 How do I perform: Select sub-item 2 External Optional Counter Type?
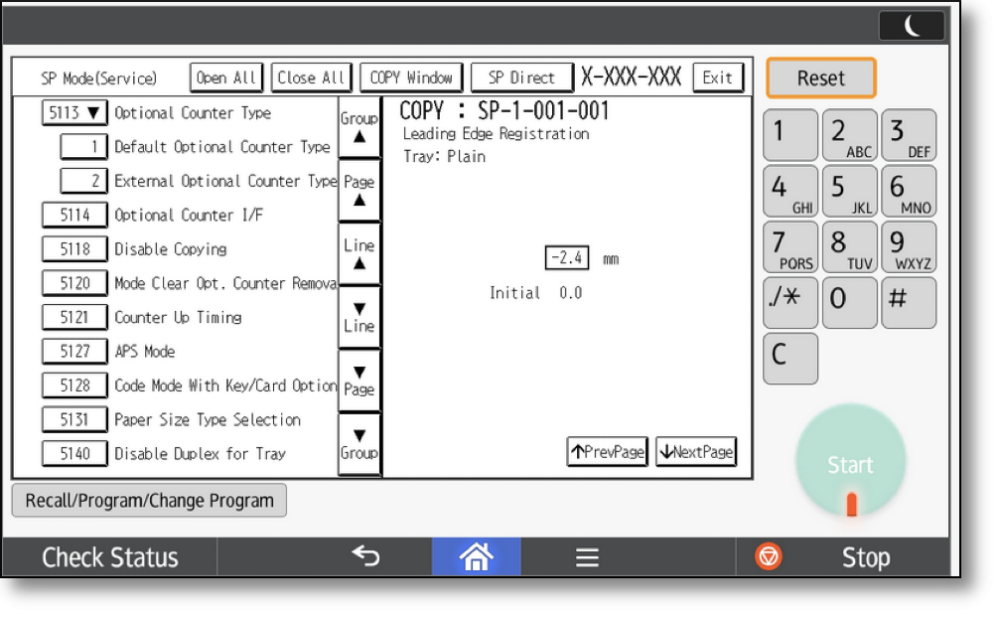coord(84,181)
